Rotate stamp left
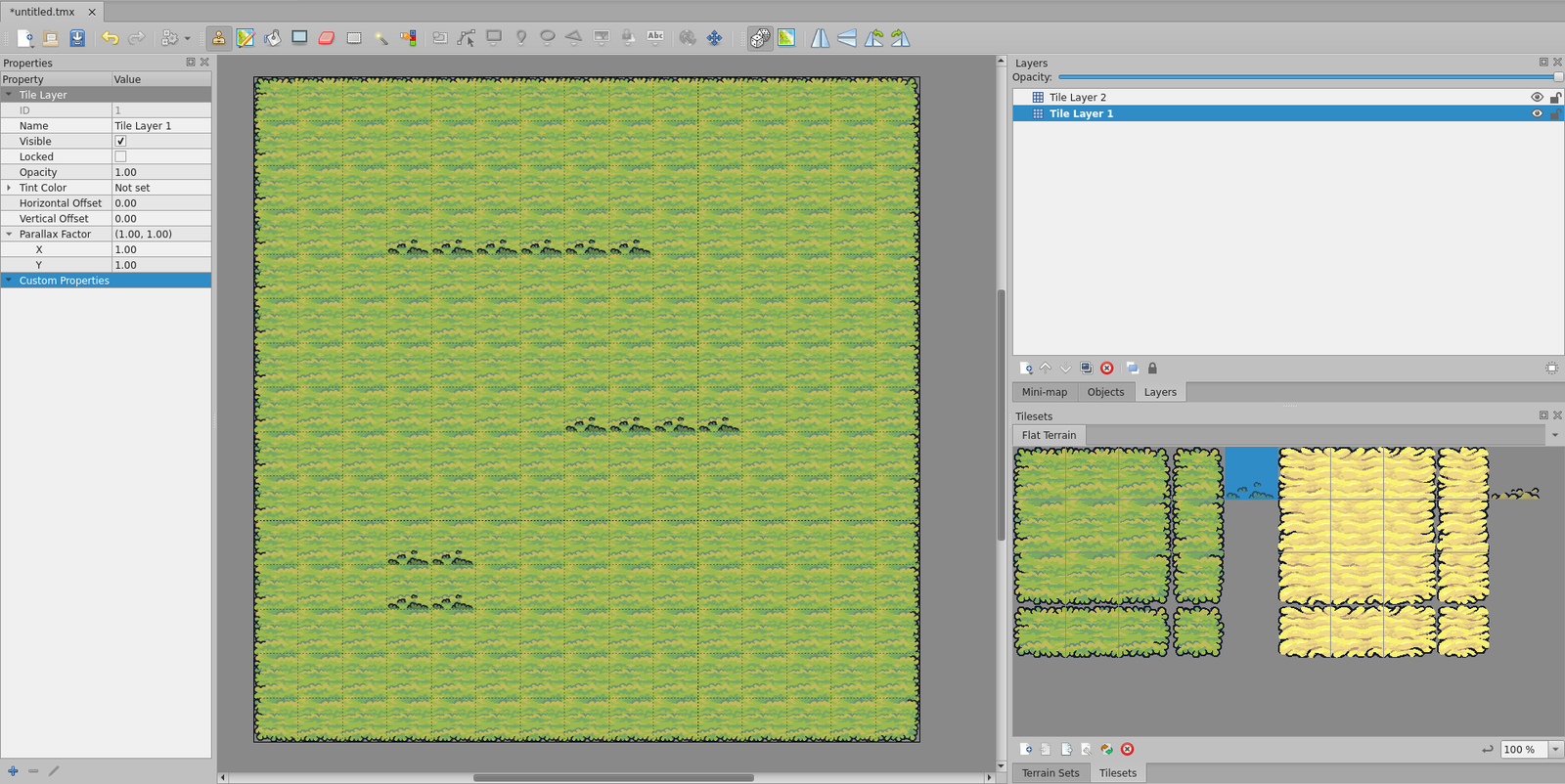Image resolution: width=1565 pixels, height=784 pixels. click(x=873, y=38)
